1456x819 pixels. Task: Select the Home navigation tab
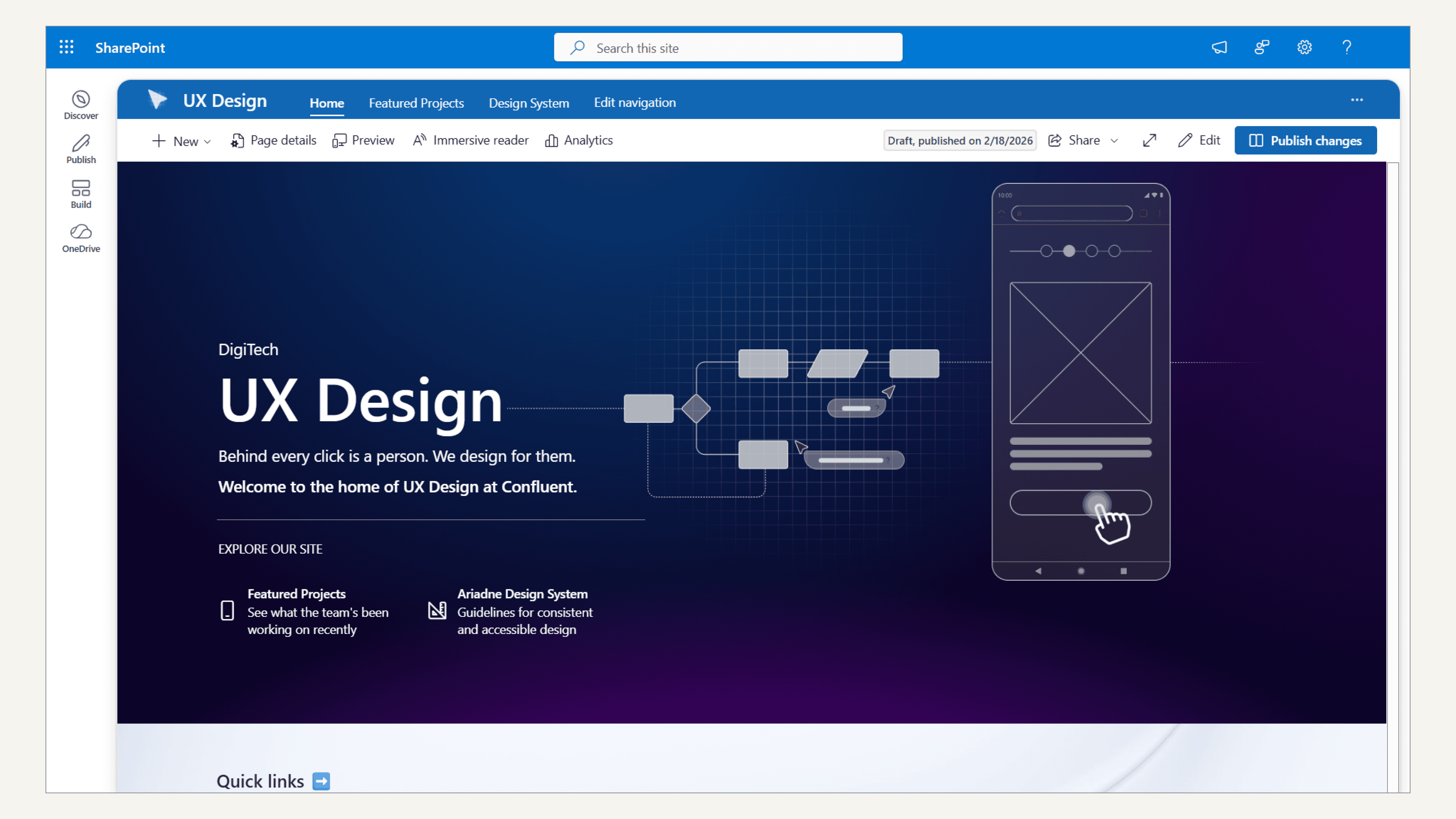click(x=327, y=103)
